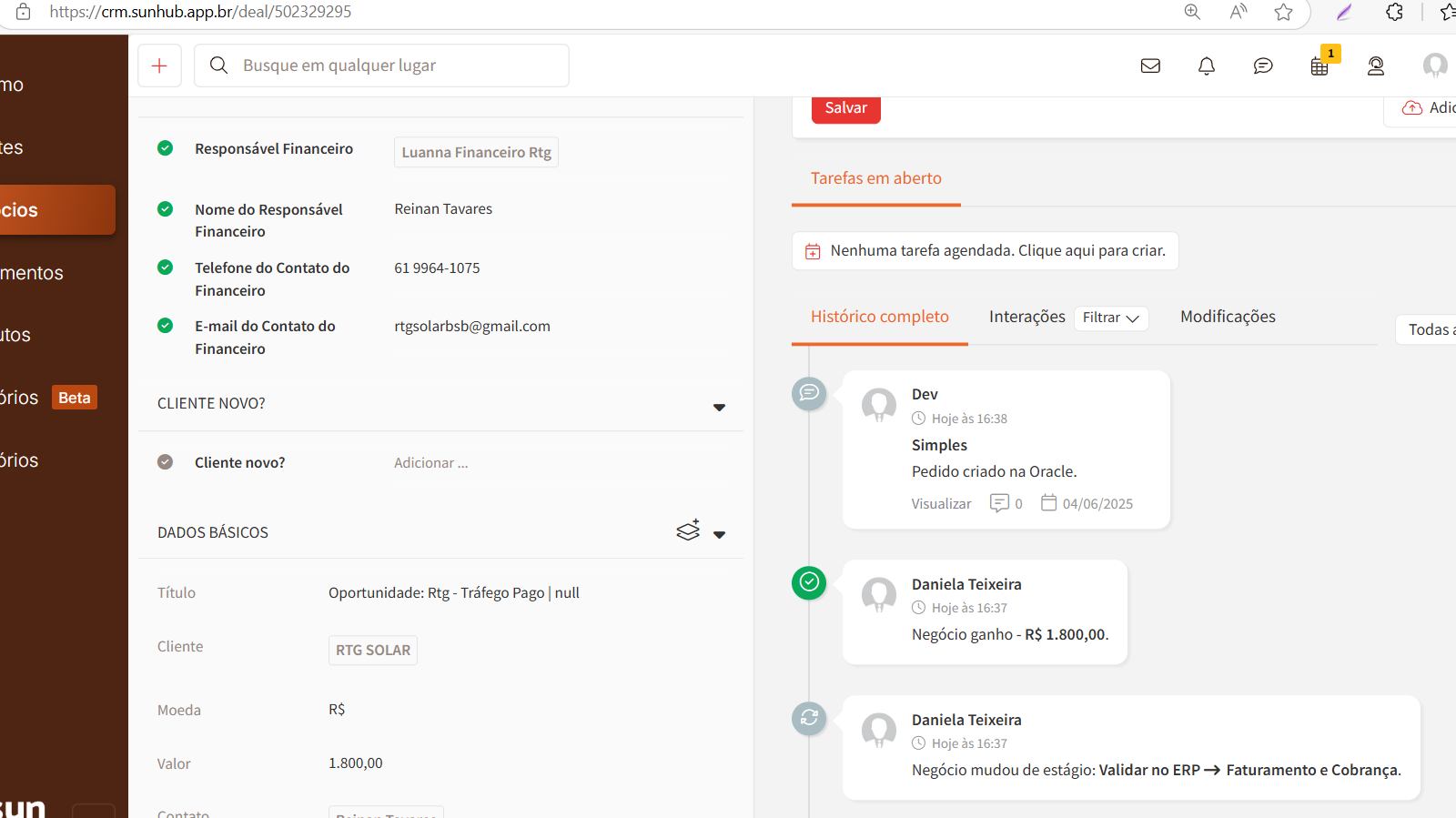
Task: Click Visualizar link in Dev entry
Action: (x=941, y=504)
